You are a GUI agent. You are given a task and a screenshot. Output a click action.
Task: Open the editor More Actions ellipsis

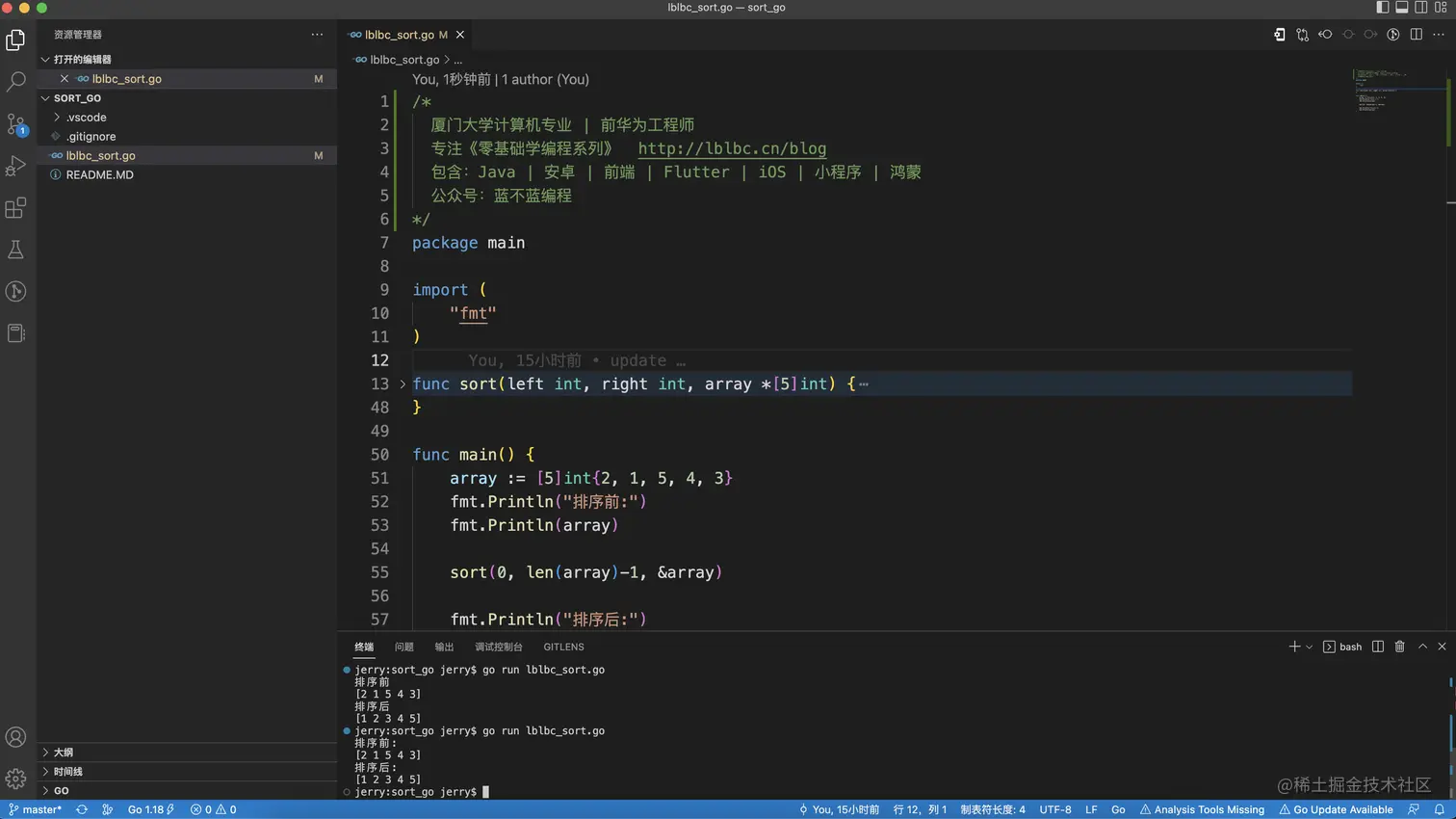click(1439, 35)
